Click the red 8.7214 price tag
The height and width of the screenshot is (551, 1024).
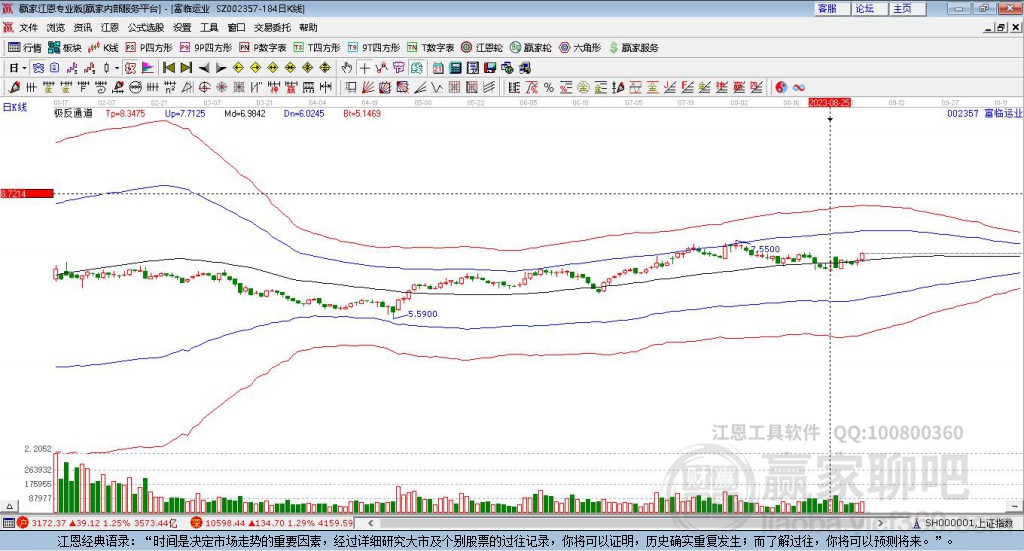[27, 193]
